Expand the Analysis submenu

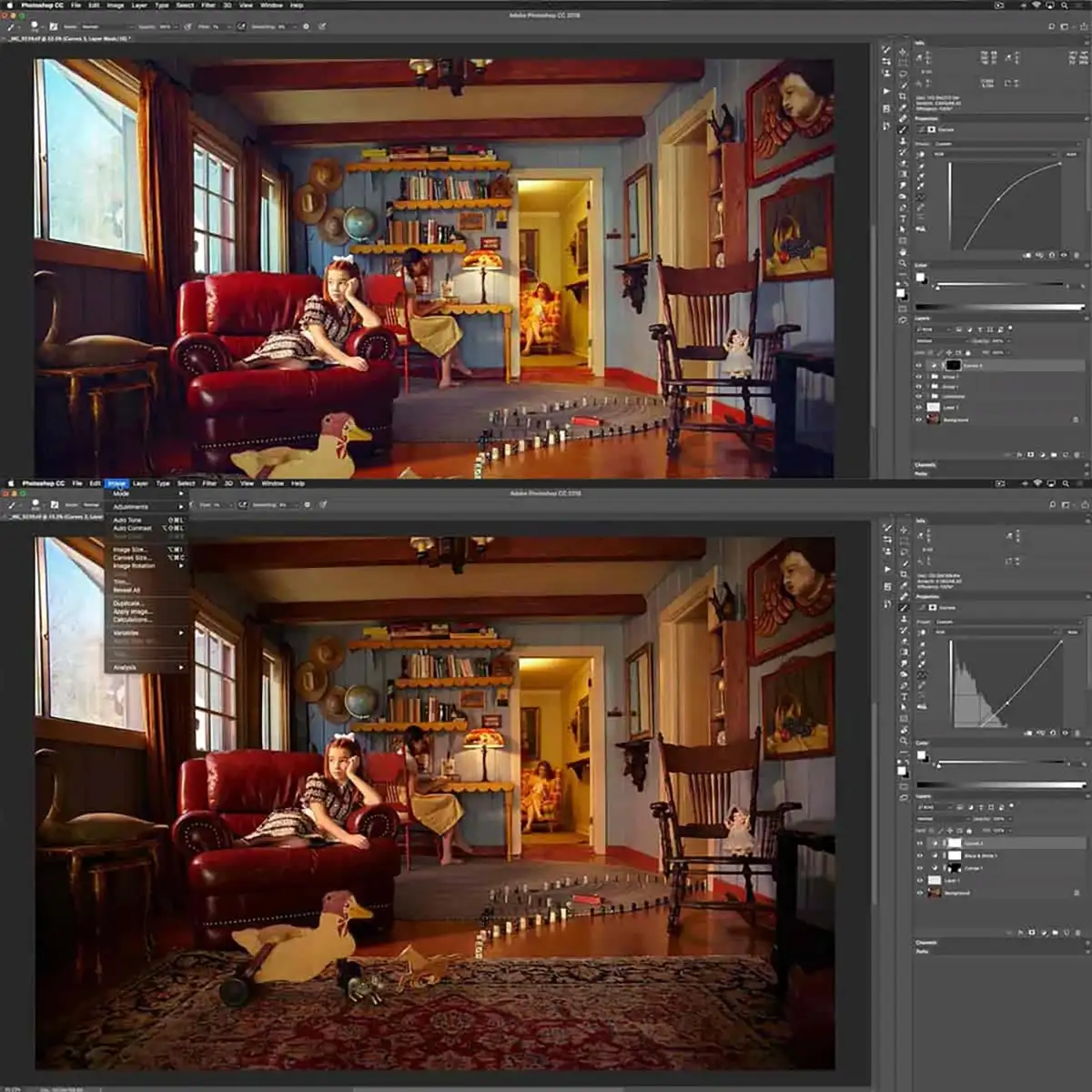147,668
